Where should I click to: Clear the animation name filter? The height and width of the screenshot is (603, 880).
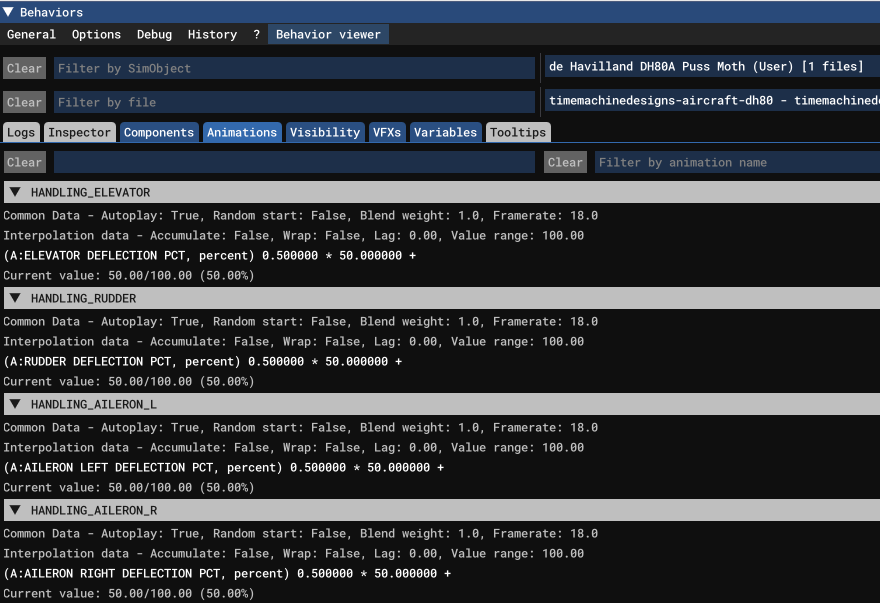point(565,162)
